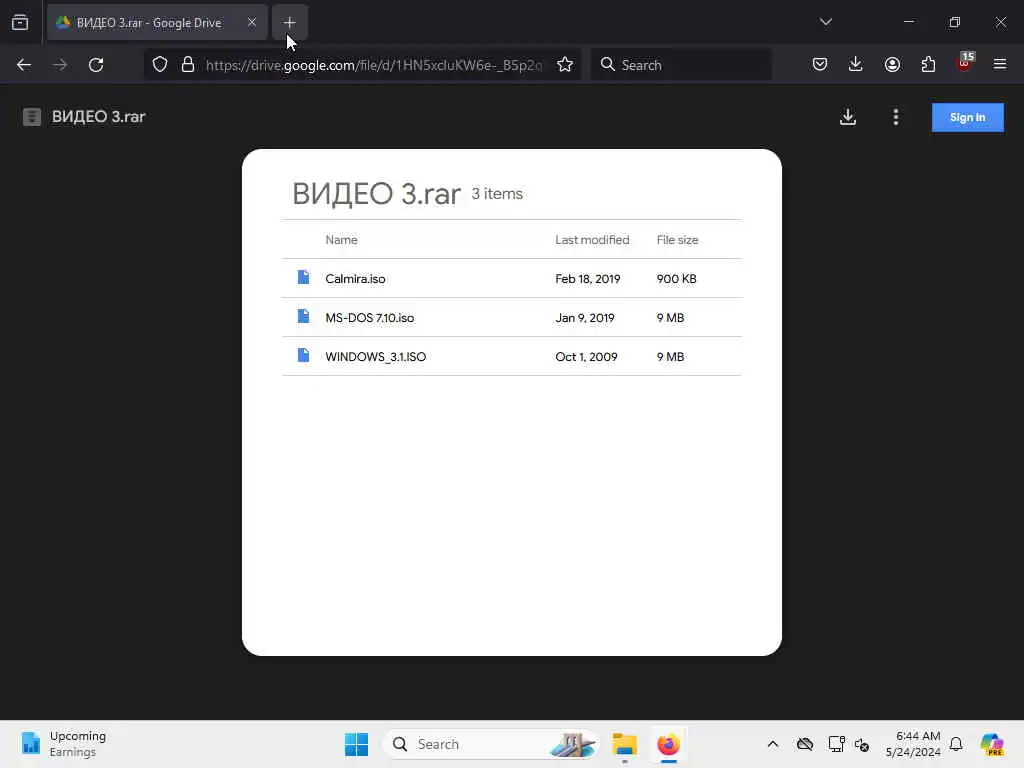Click the ВИДЕО 3.rar archive heading
The width and height of the screenshot is (1024, 768).
coord(376,194)
